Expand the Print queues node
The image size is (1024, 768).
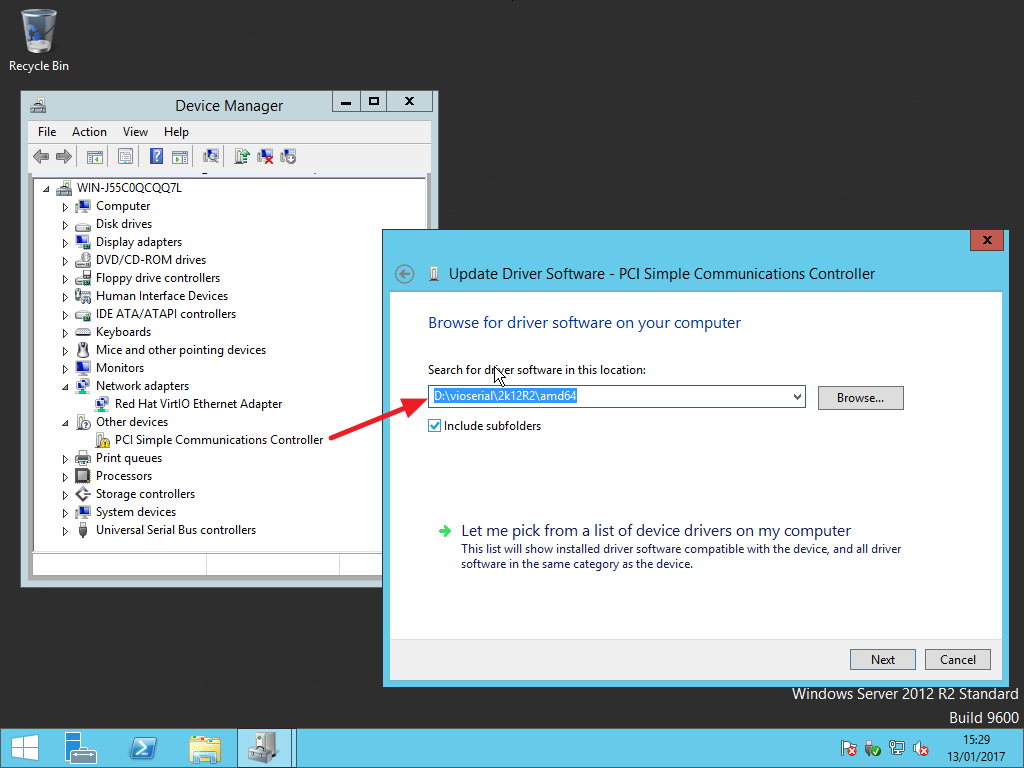[x=65, y=458]
